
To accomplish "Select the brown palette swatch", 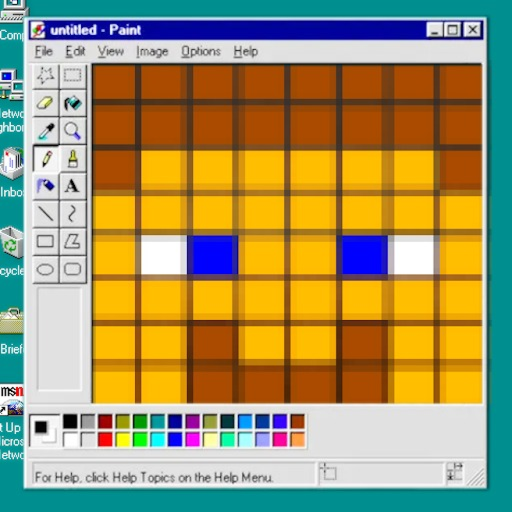I will [x=298, y=422].
